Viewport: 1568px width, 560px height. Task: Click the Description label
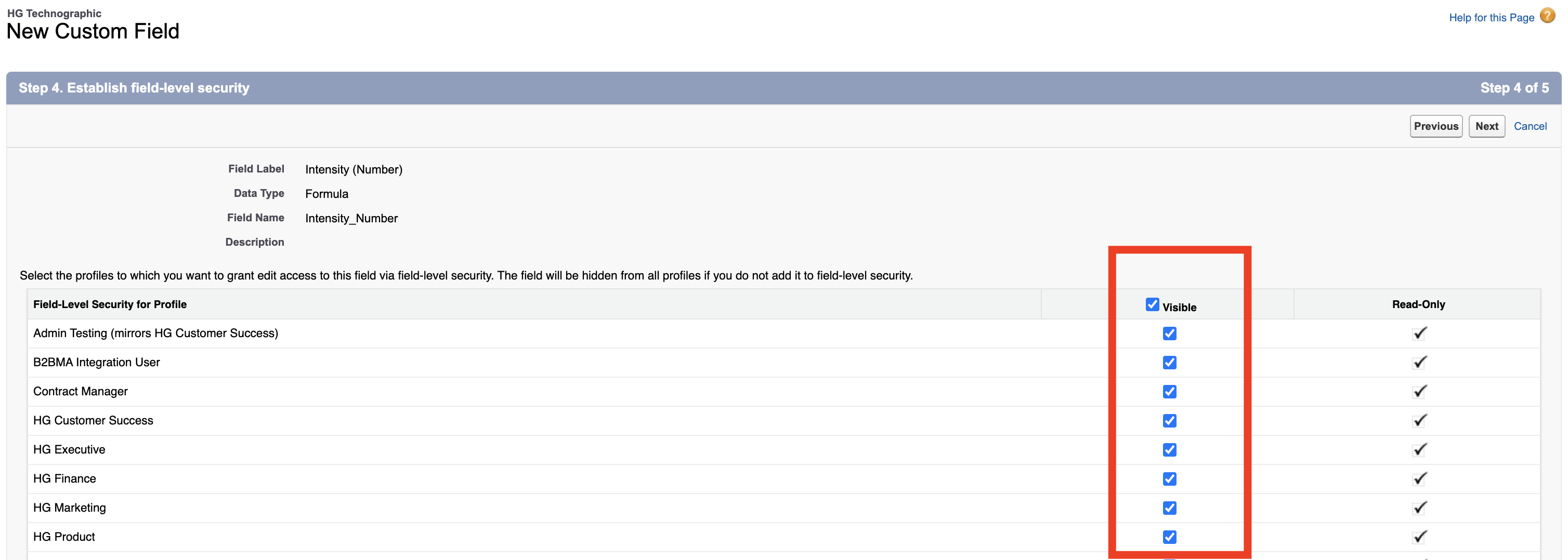pos(254,242)
